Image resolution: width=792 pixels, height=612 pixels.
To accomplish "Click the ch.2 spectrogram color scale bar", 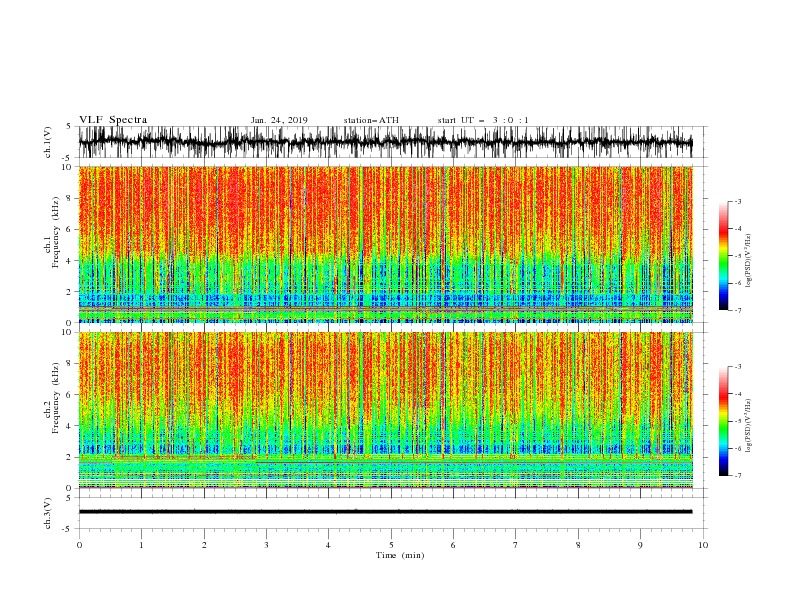I will point(723,421).
